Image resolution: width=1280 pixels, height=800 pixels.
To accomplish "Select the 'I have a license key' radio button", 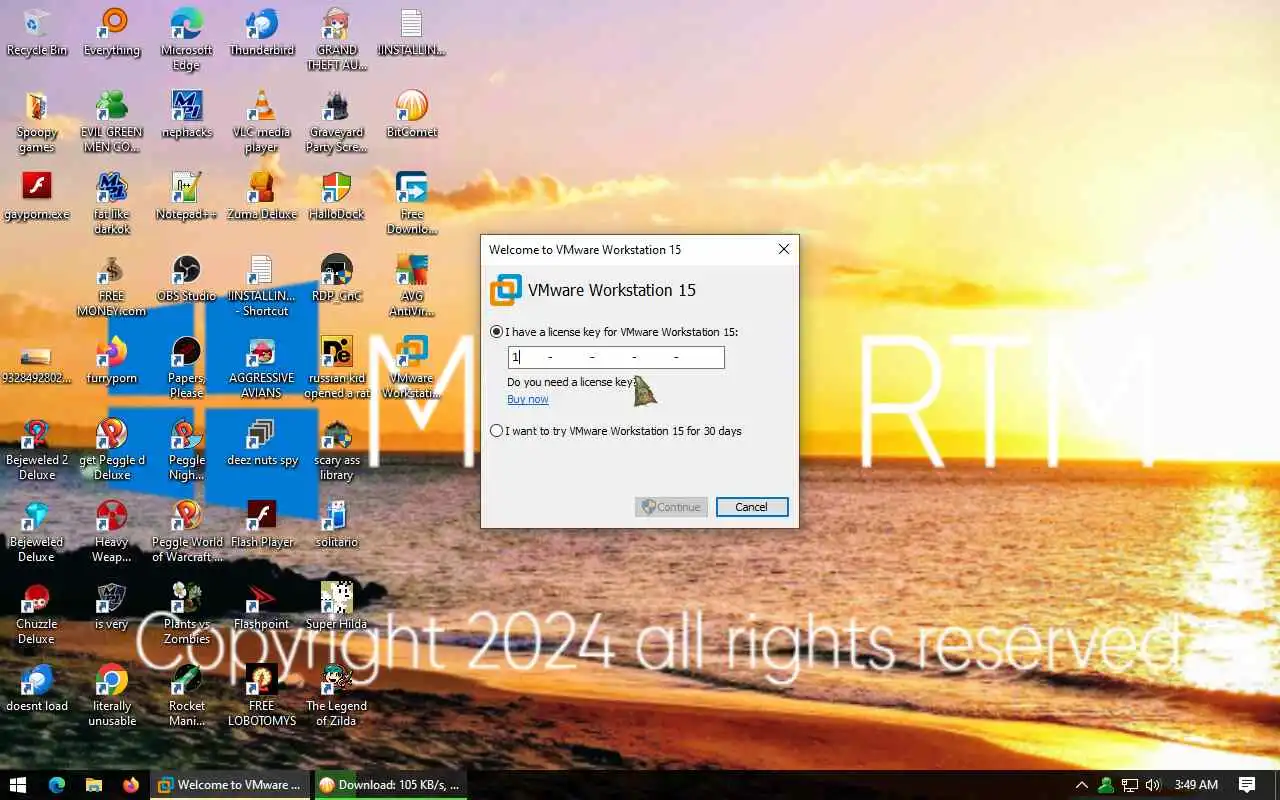I will (497, 332).
